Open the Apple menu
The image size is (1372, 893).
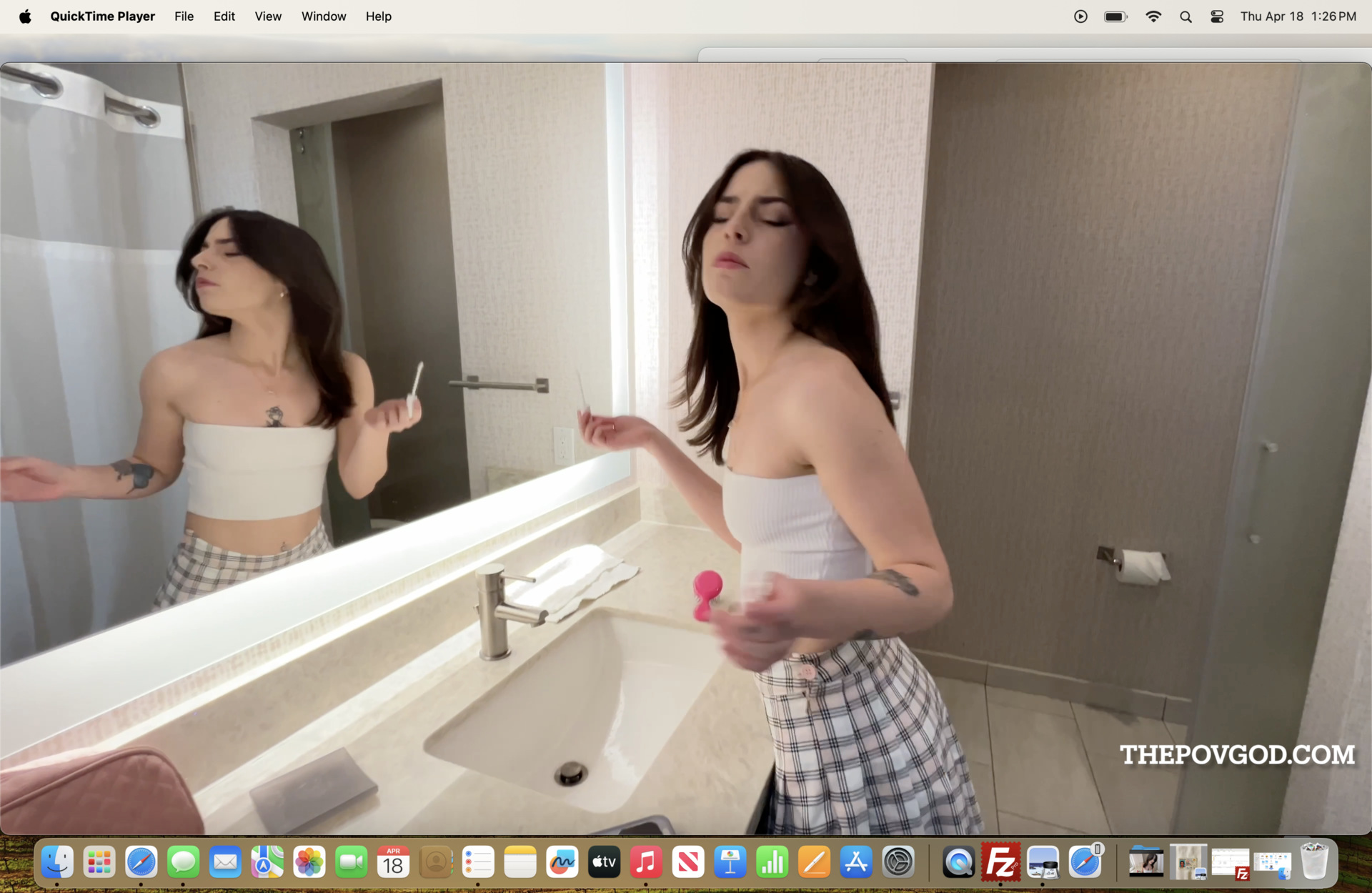coord(25,16)
